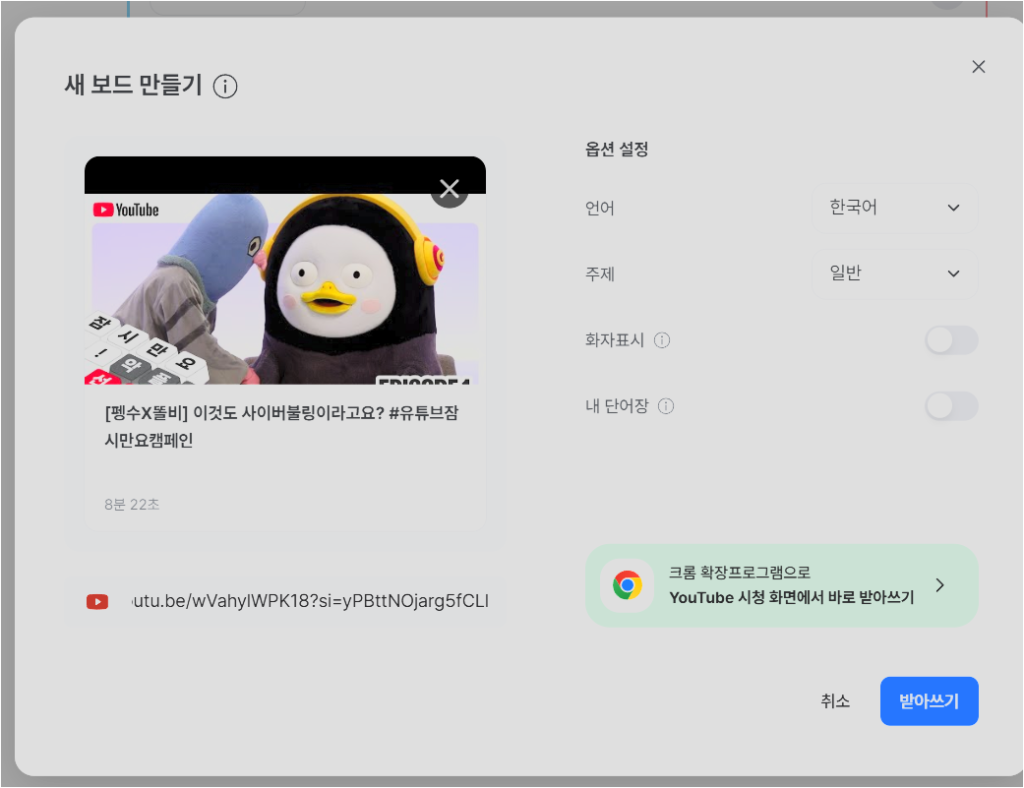
Task: Close the 새 보드 만들기 dialog
Action: (x=978, y=66)
